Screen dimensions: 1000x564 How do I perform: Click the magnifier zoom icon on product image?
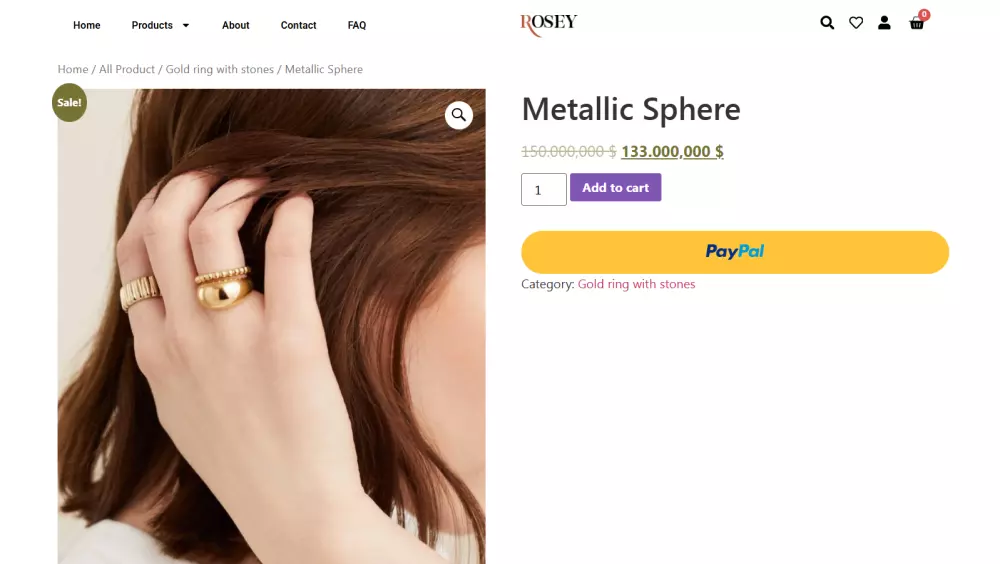click(x=459, y=115)
